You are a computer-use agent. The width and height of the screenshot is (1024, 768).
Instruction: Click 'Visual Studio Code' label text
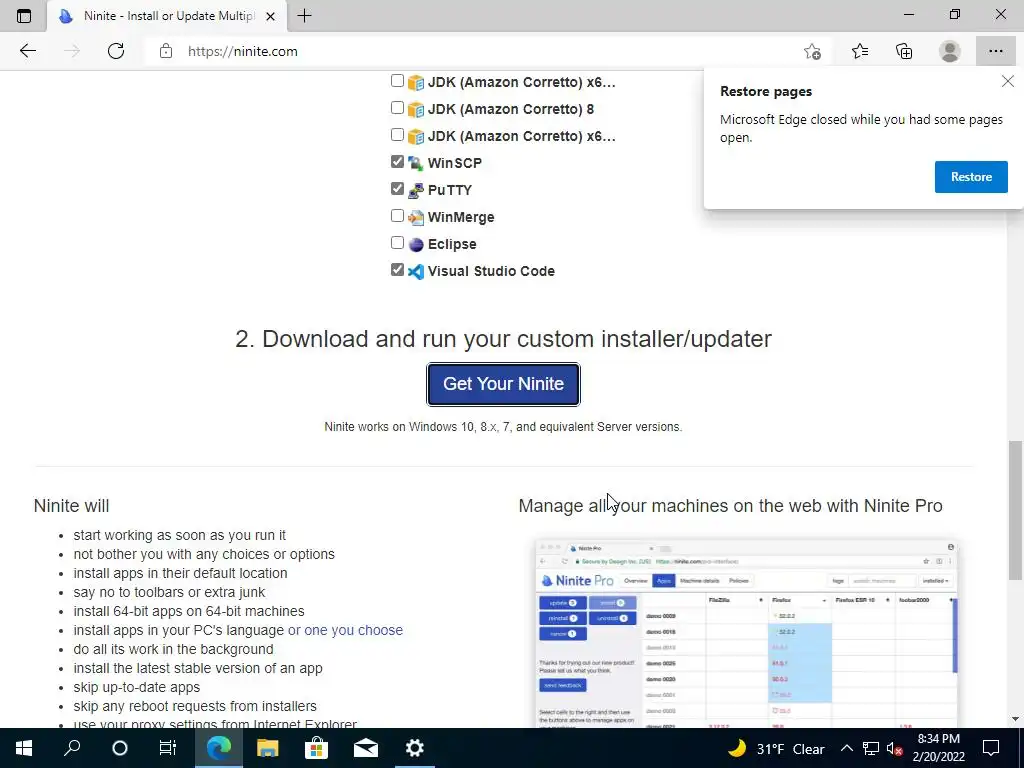click(491, 271)
